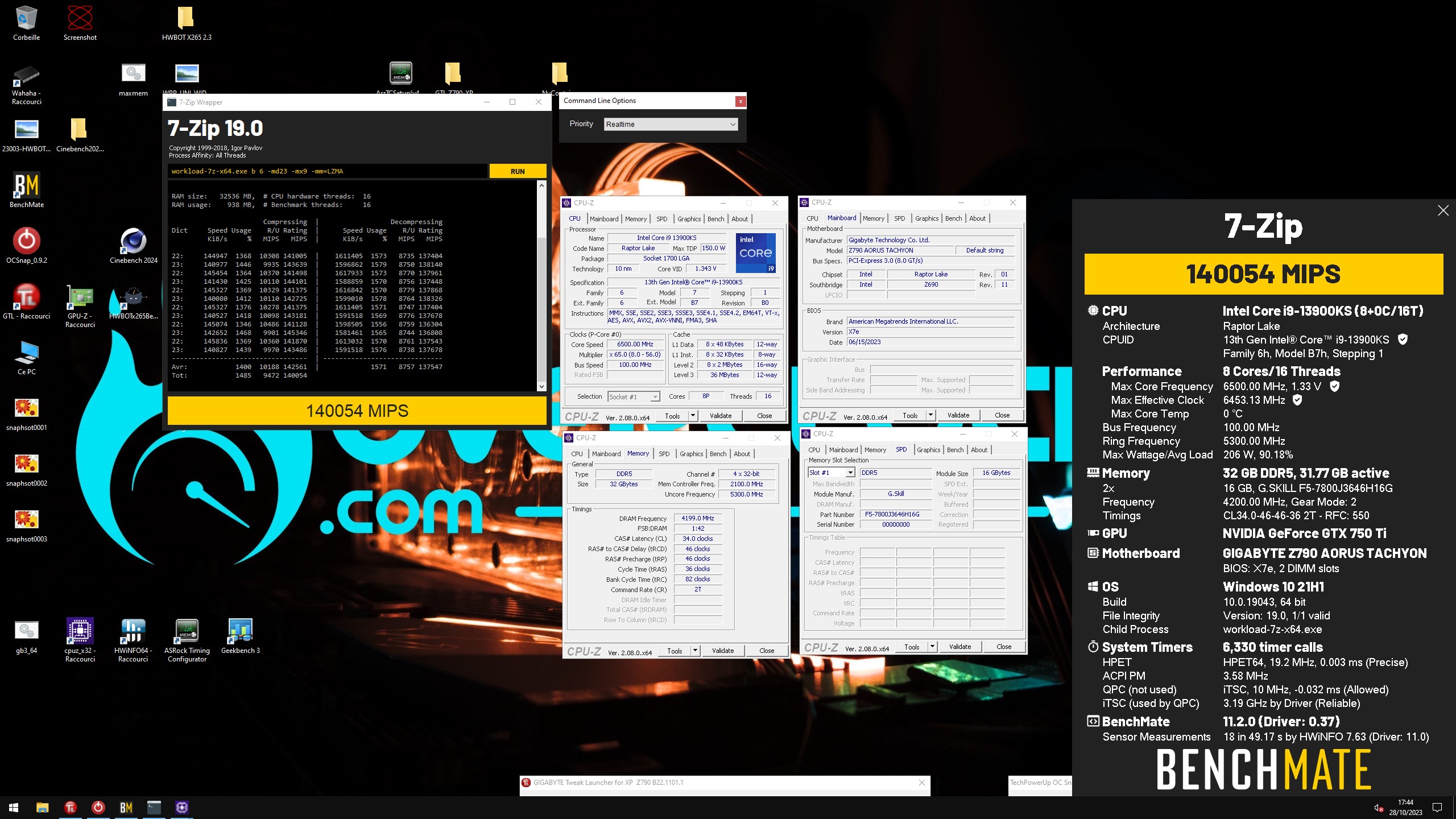Click Close button in CPU-Z Memory window

pos(767,651)
